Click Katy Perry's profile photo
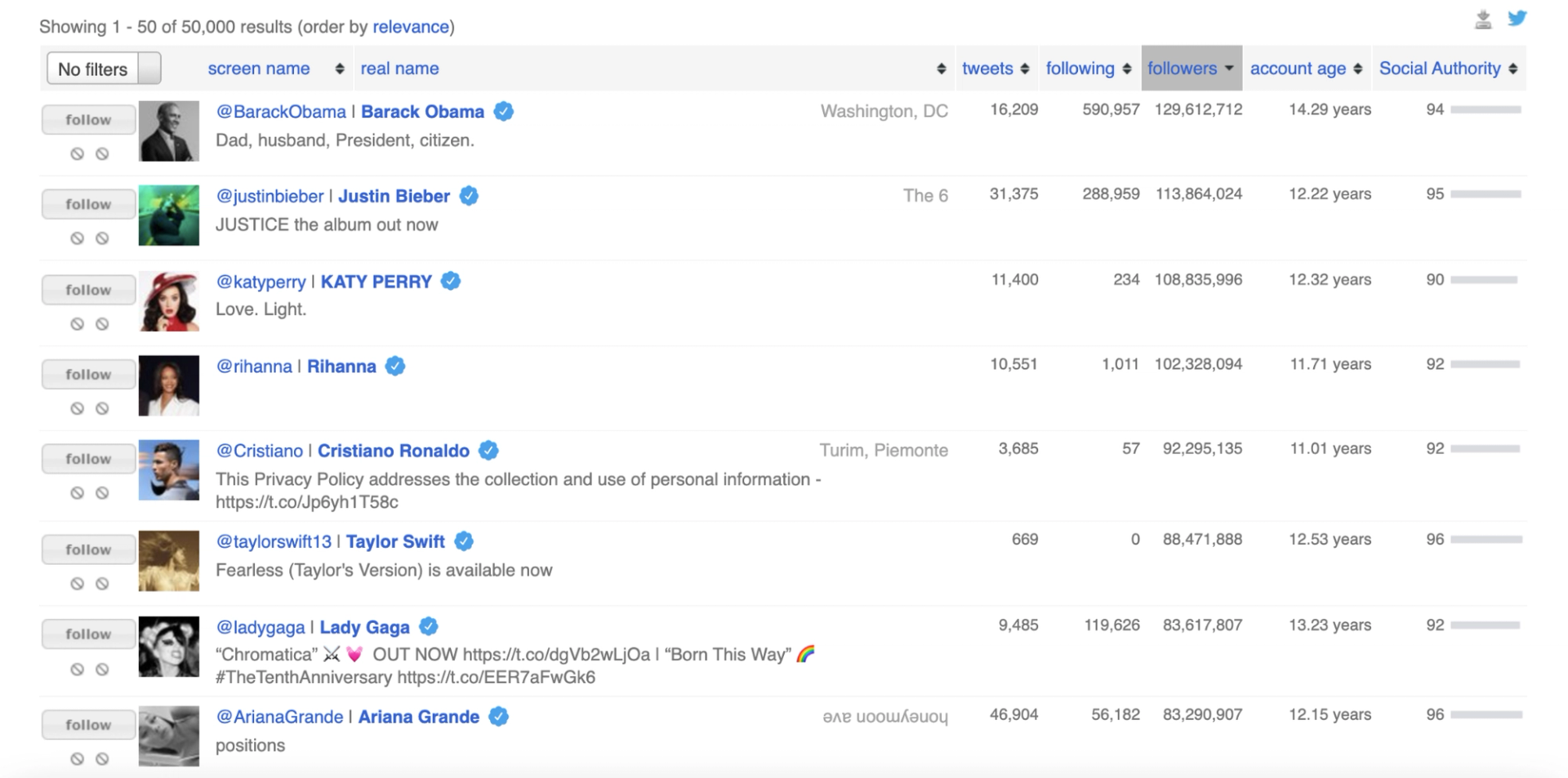This screenshot has height=778, width=1568. [x=169, y=301]
